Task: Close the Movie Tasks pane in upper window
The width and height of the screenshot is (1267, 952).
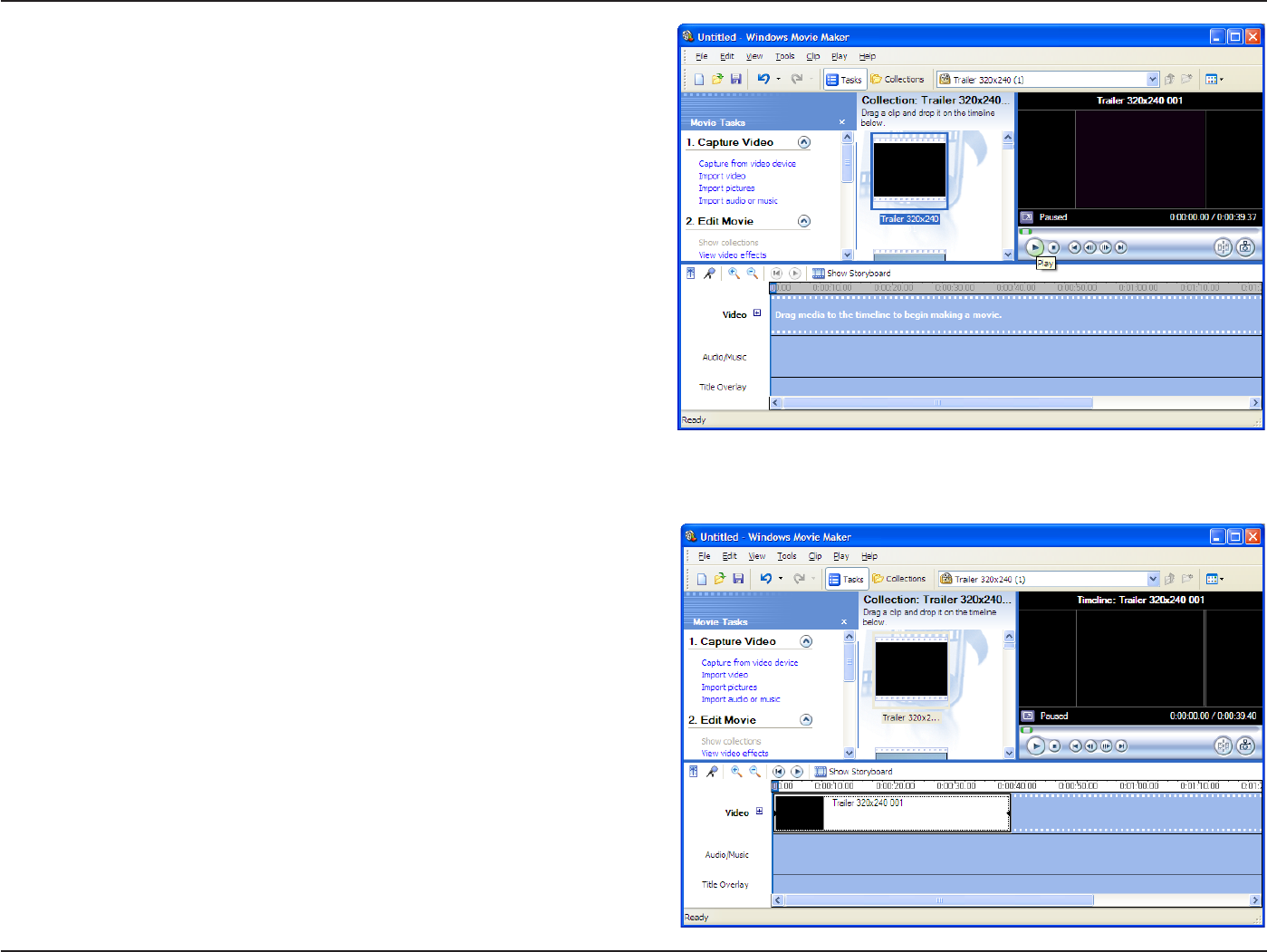Action: (842, 122)
